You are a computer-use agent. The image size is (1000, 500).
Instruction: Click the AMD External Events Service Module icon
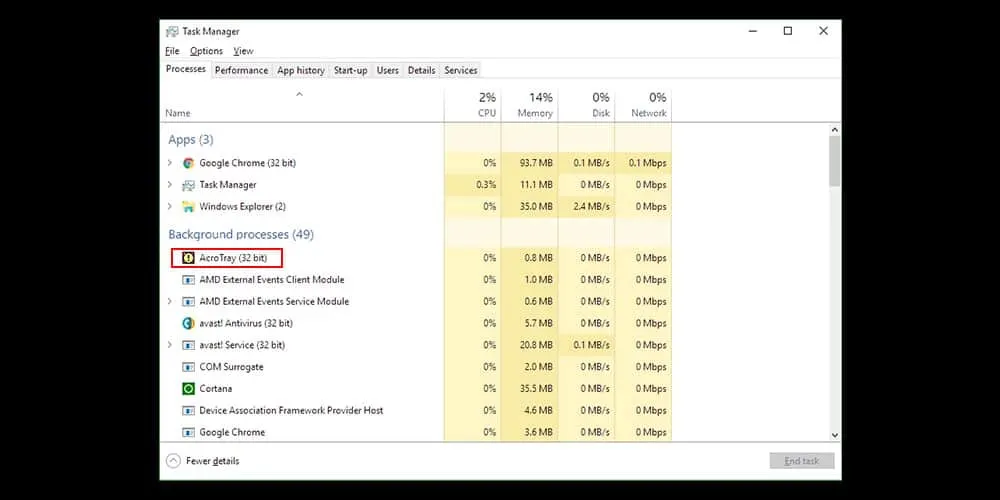[x=188, y=301]
